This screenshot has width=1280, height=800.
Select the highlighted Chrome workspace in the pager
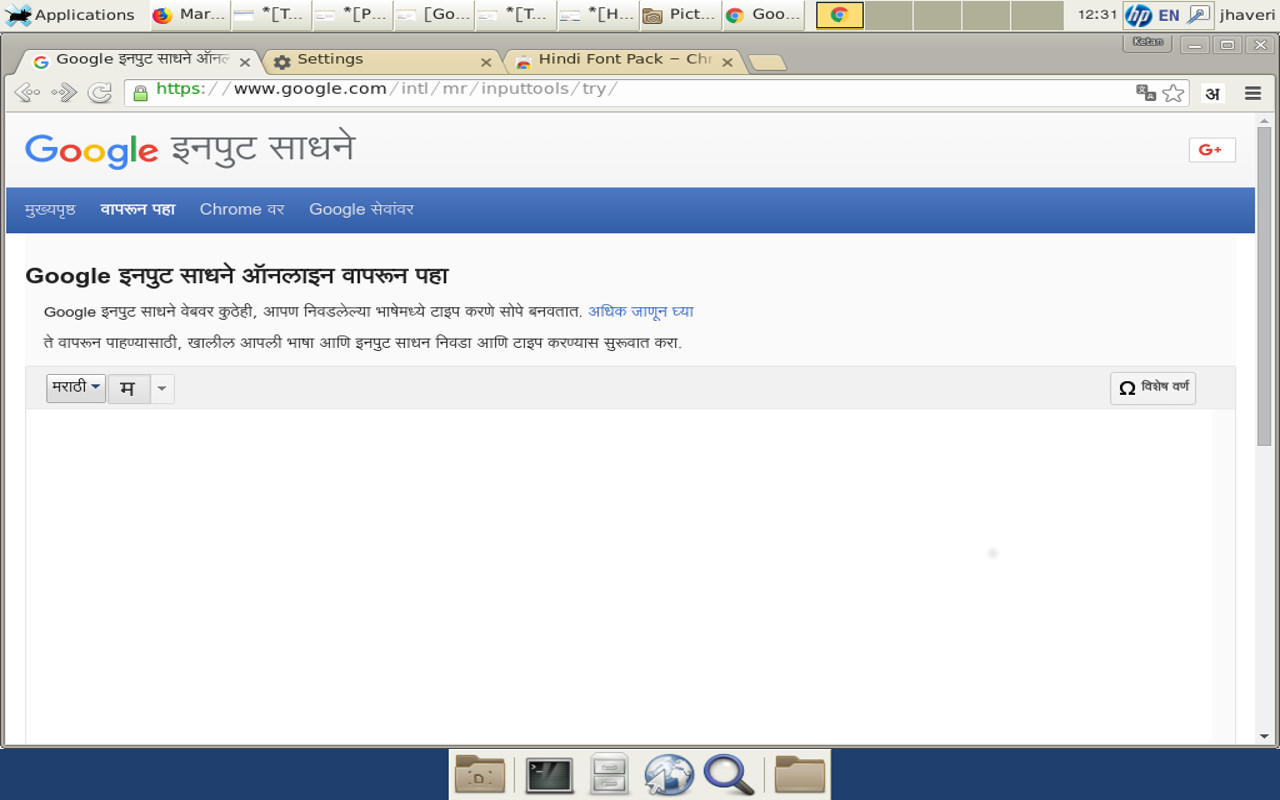click(840, 15)
